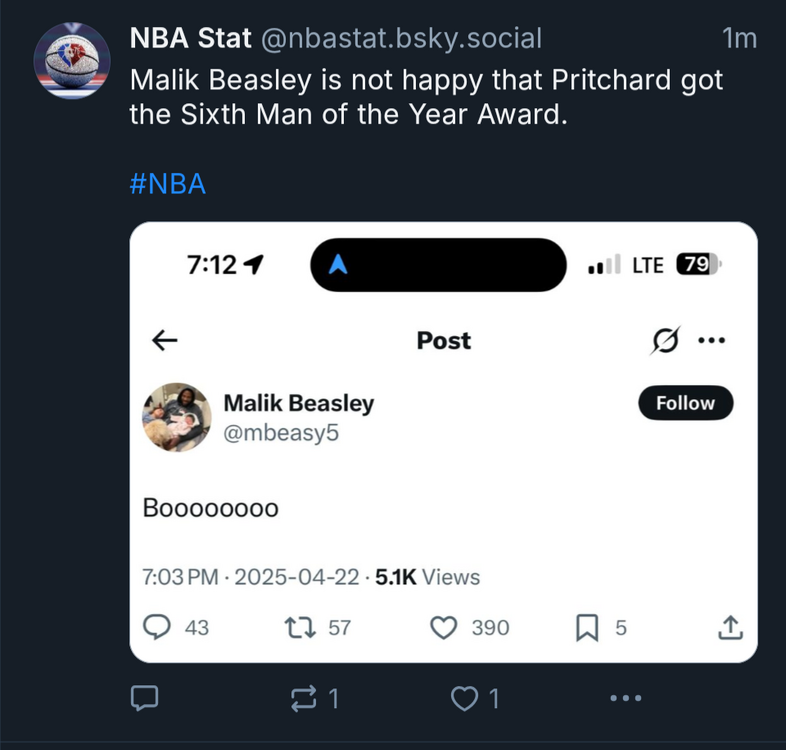
Task: Reply to the Bluesky post
Action: 144,698
